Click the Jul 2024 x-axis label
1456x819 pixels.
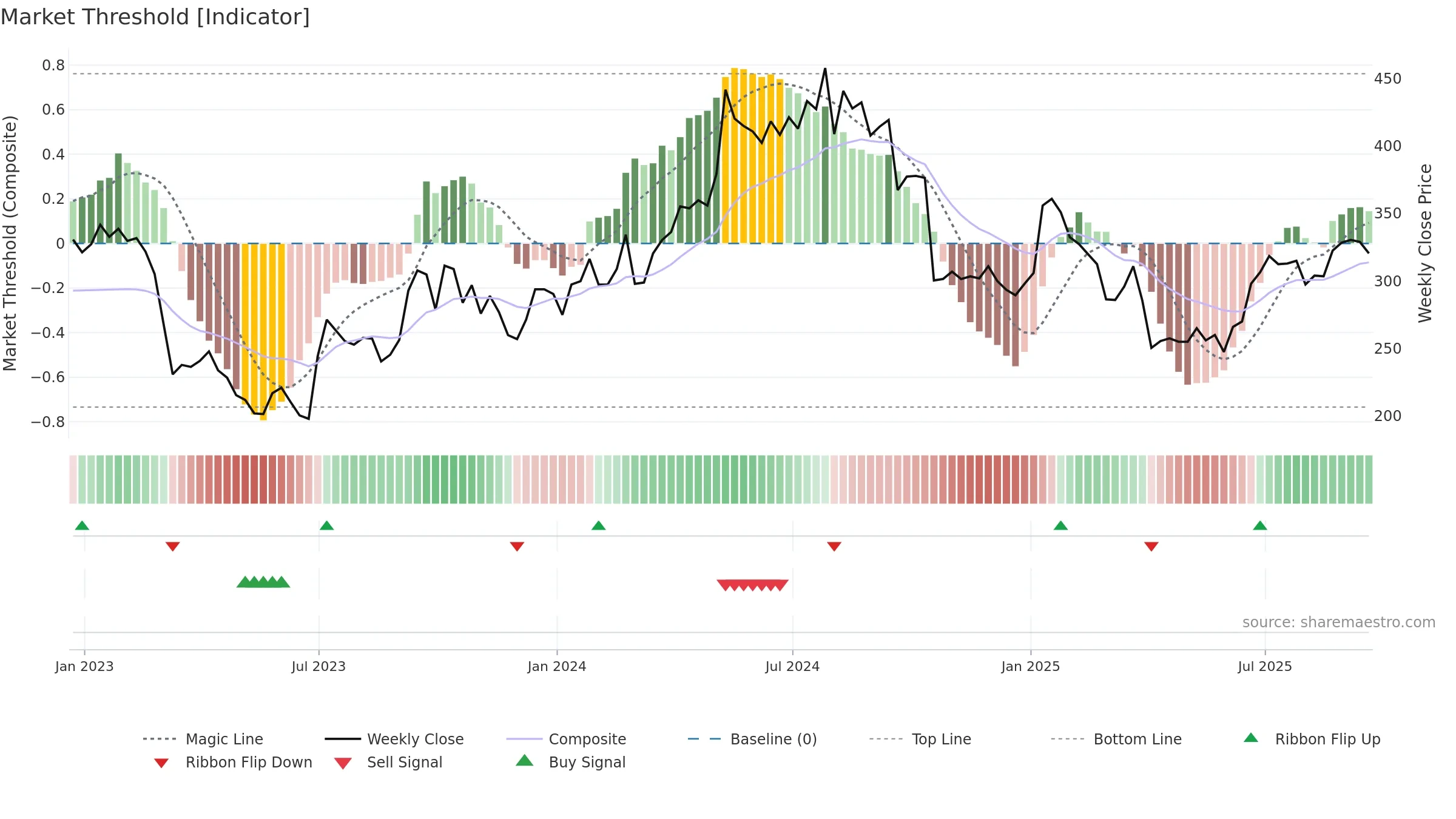tap(792, 666)
